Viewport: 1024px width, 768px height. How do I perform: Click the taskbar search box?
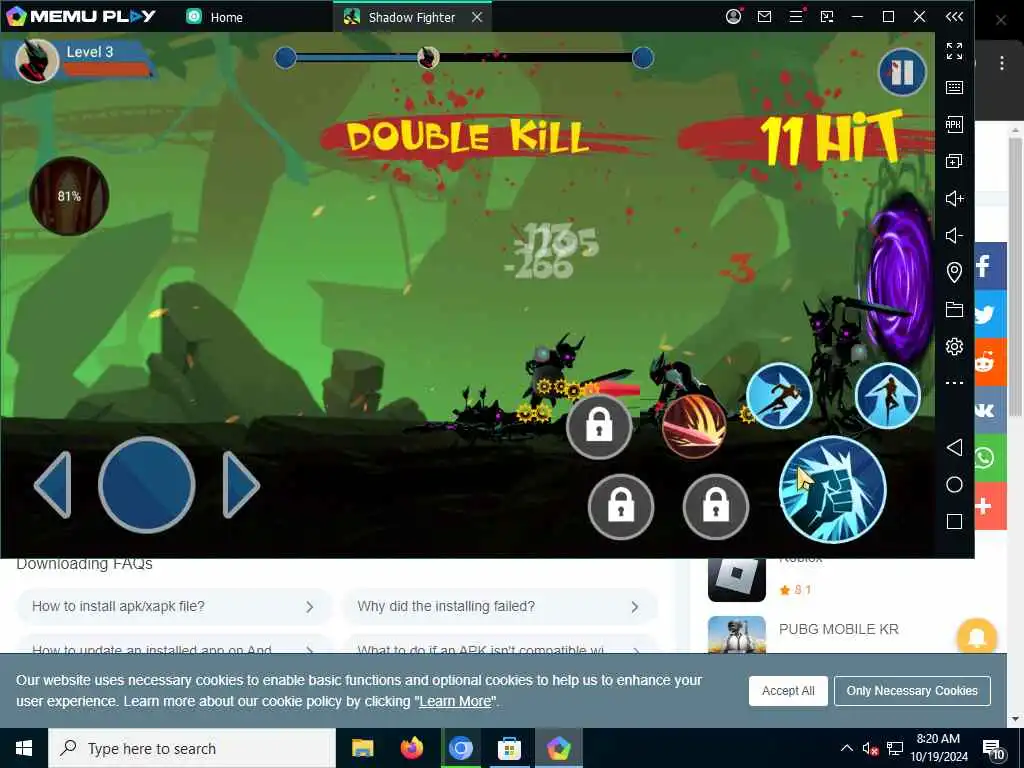click(192, 748)
